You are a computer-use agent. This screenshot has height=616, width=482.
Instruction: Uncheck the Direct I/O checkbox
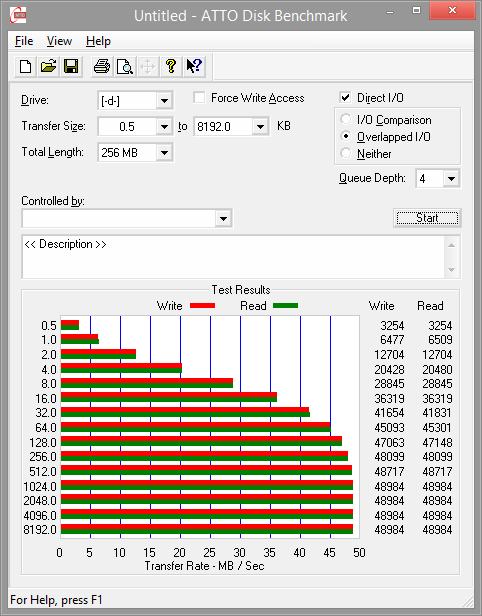[x=345, y=97]
